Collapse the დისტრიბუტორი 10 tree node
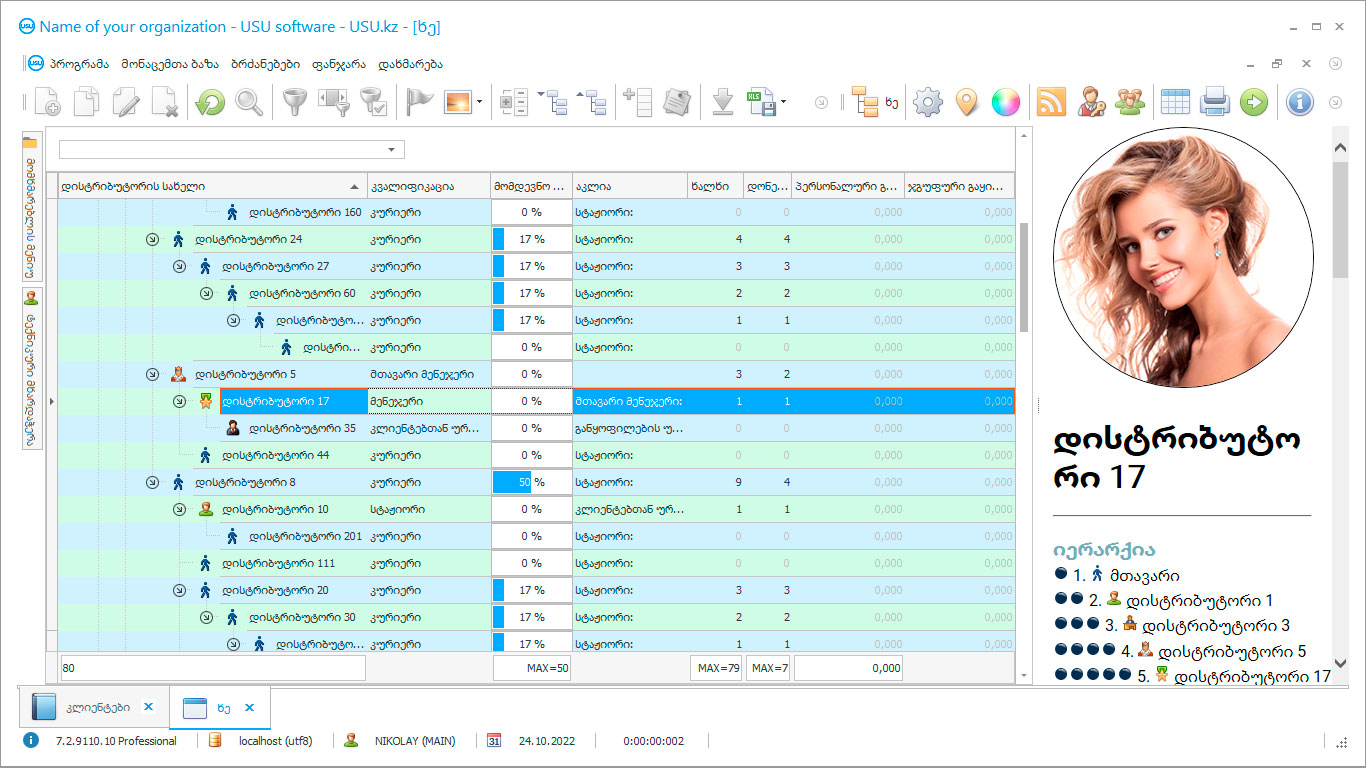Screen dimensions: 1366x768 (x=179, y=509)
